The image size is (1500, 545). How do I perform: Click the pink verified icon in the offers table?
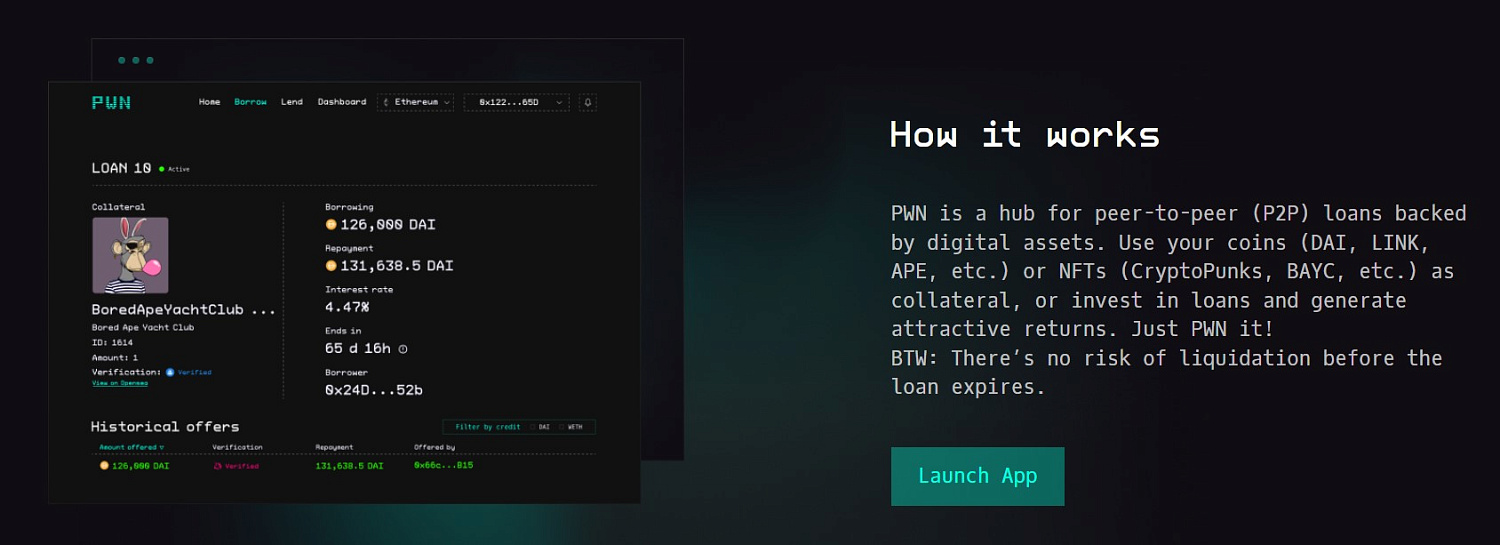click(x=218, y=466)
